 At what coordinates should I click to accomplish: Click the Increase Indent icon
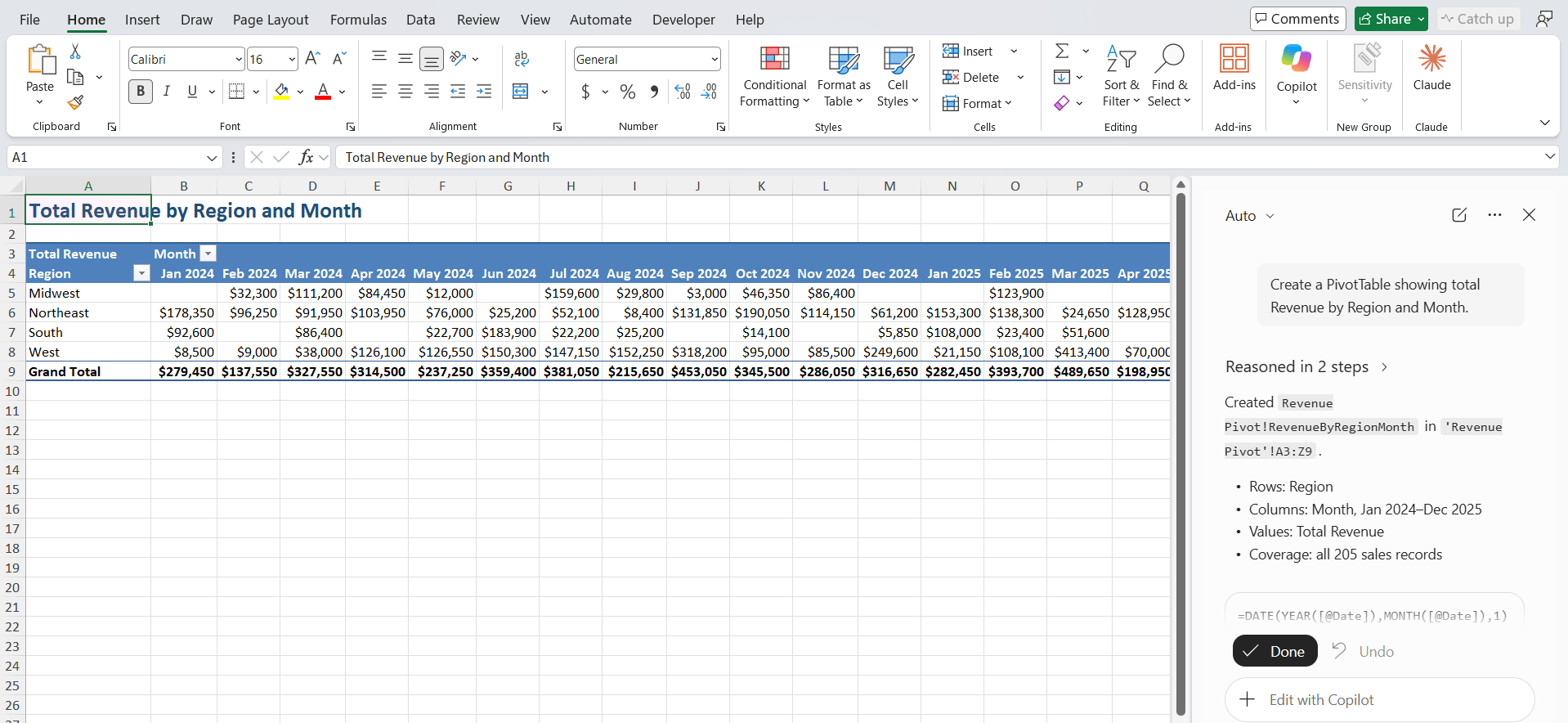coord(484,92)
